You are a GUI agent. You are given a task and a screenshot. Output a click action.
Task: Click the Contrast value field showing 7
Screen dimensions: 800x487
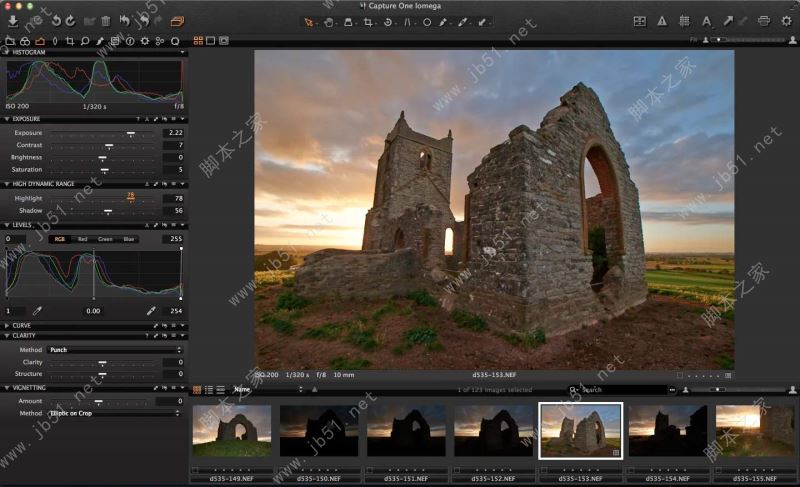click(173, 145)
